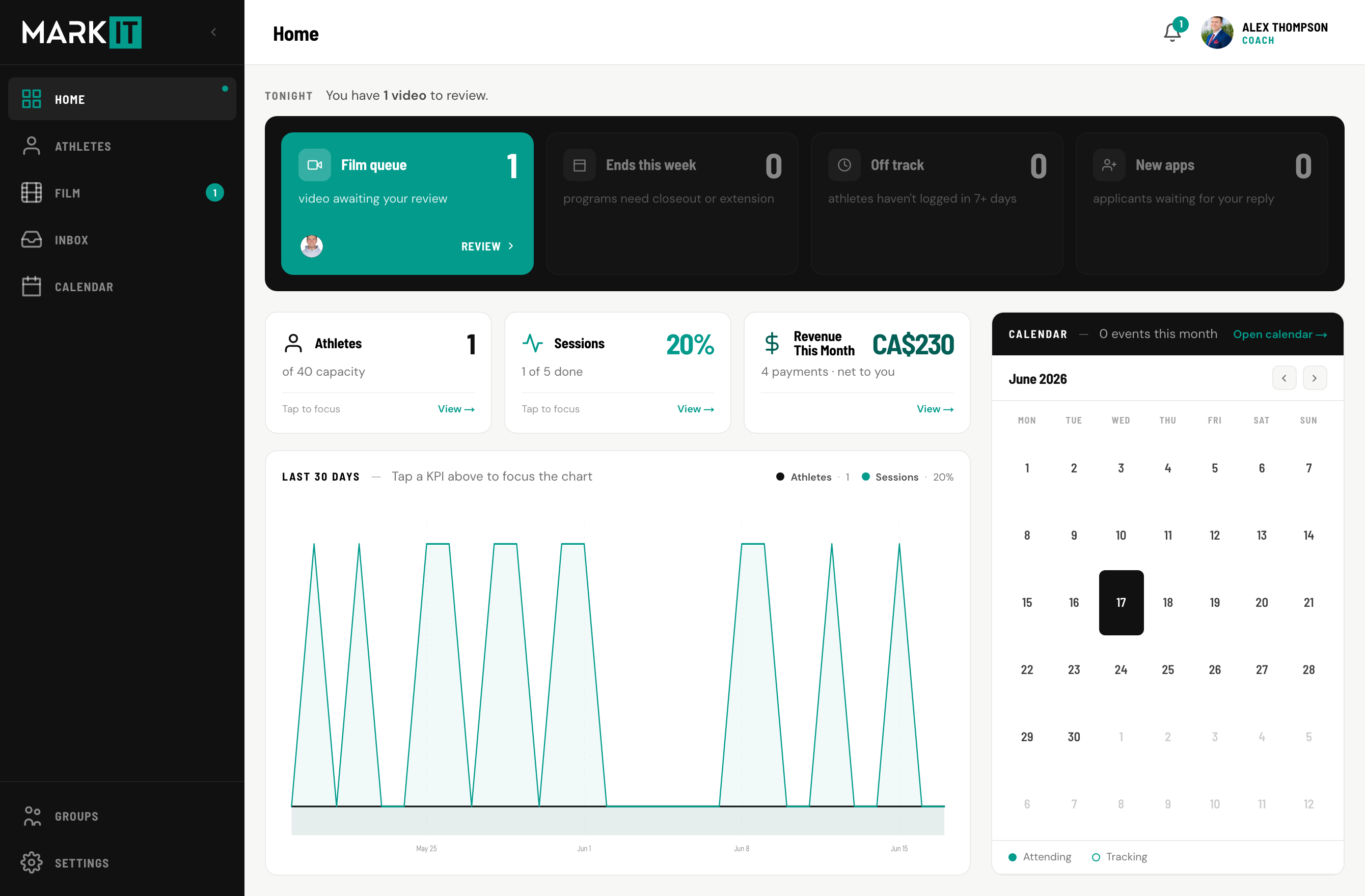Click the Film strip icon
The image size is (1365, 896).
click(32, 193)
